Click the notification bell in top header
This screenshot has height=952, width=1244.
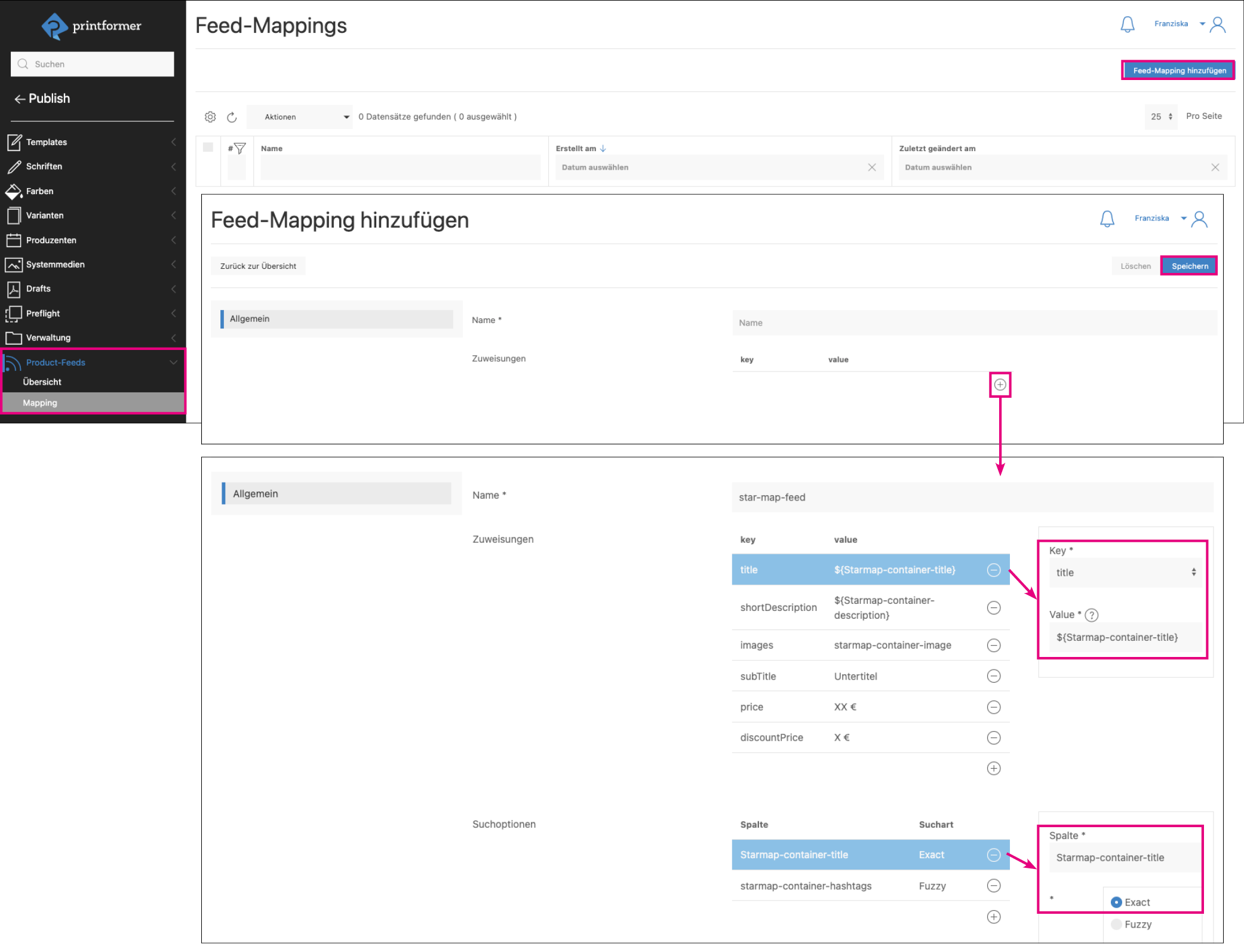coord(1127,24)
